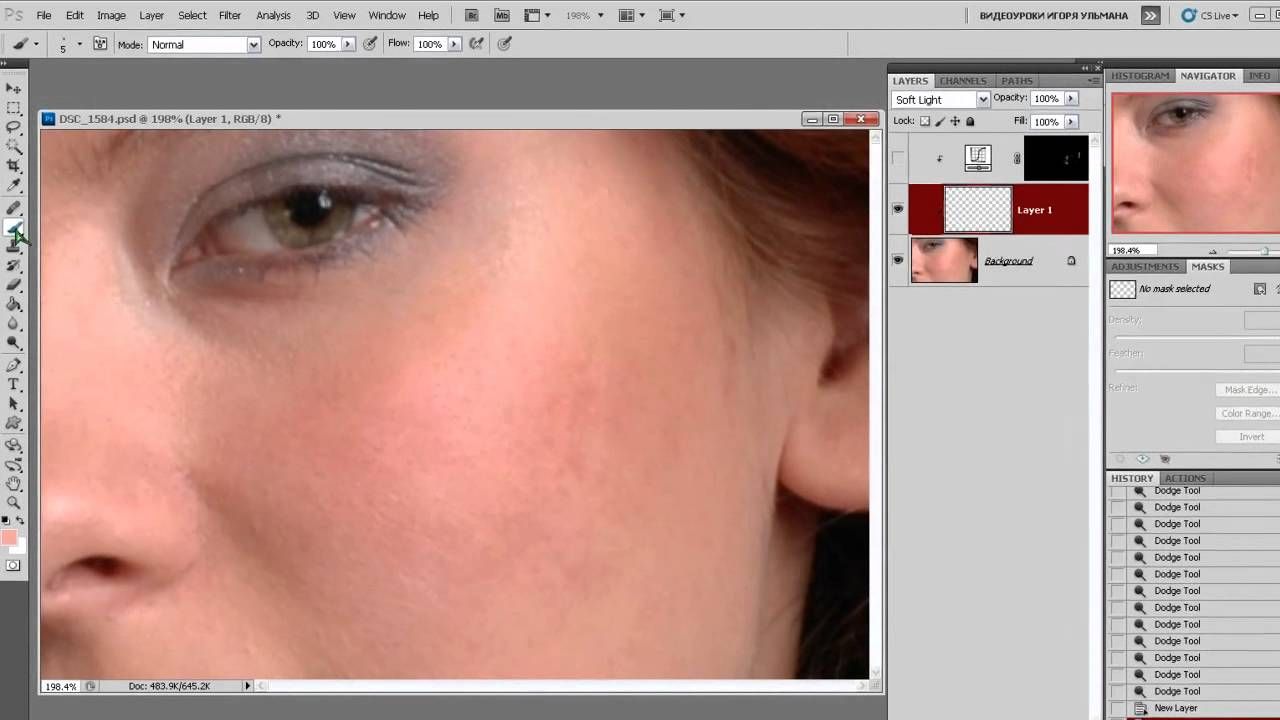1280x720 pixels.
Task: Click the foreground color swatch
Action: [9, 539]
